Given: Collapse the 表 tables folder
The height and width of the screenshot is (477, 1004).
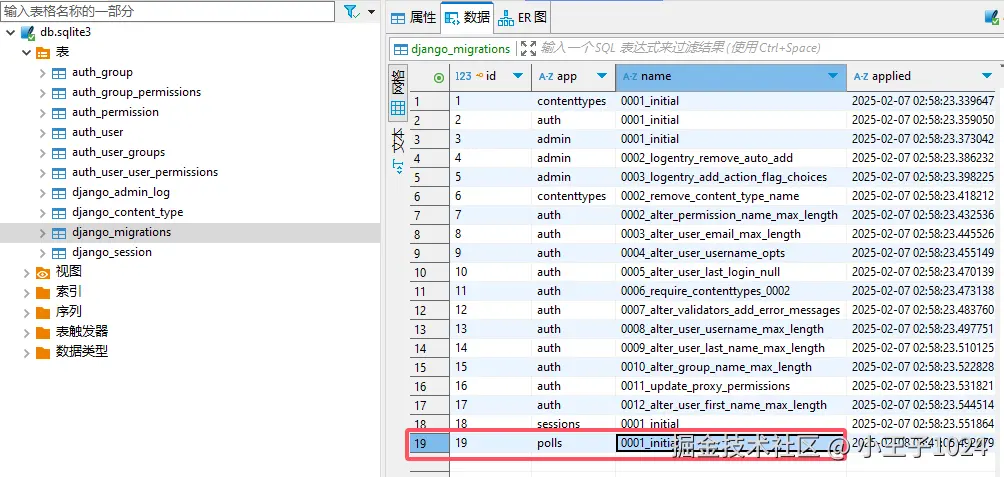Looking at the screenshot, I should (26, 53).
